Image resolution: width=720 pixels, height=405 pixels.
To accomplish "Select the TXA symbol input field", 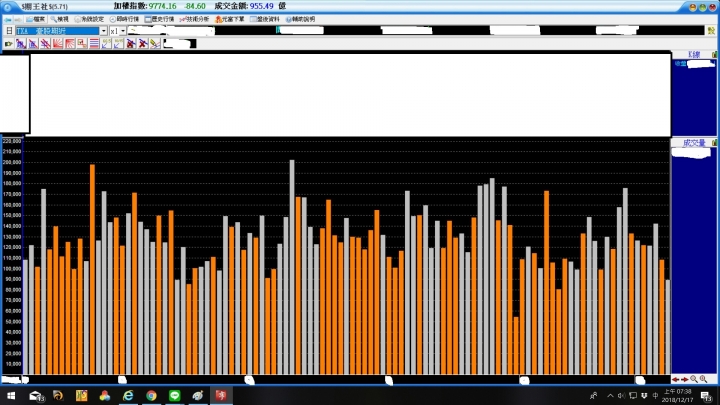I will (57, 31).
